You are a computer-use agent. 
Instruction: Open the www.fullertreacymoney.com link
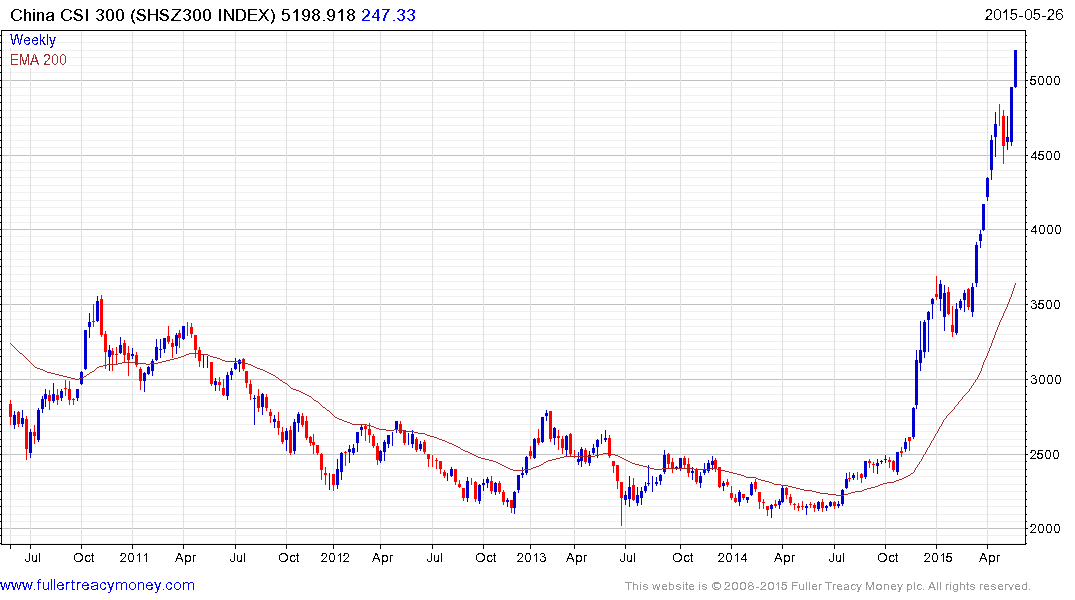click(x=97, y=585)
